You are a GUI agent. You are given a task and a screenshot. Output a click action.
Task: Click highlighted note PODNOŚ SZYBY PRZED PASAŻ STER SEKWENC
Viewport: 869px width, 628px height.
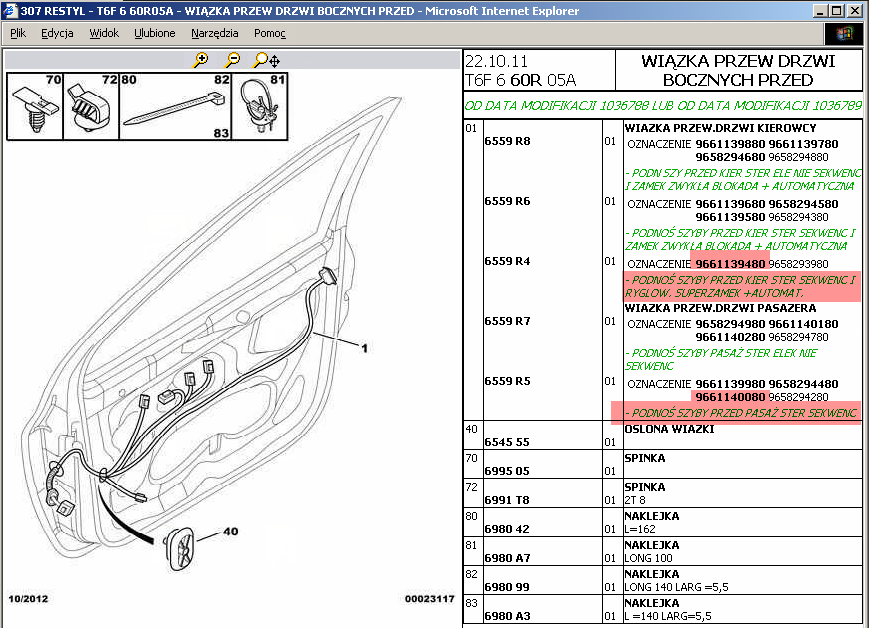(741, 413)
